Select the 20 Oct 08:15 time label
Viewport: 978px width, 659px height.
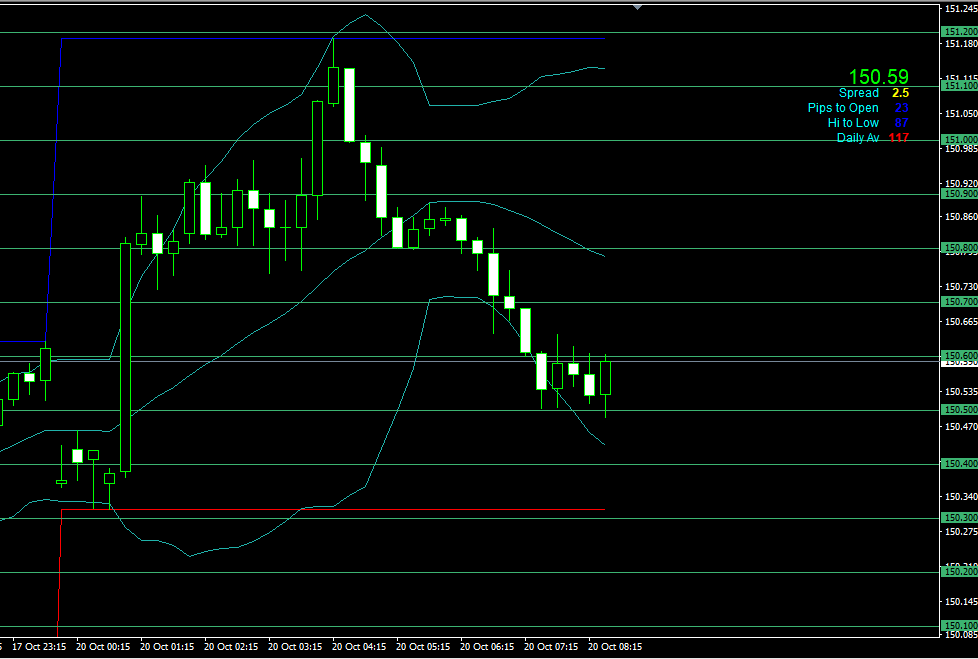(615, 646)
